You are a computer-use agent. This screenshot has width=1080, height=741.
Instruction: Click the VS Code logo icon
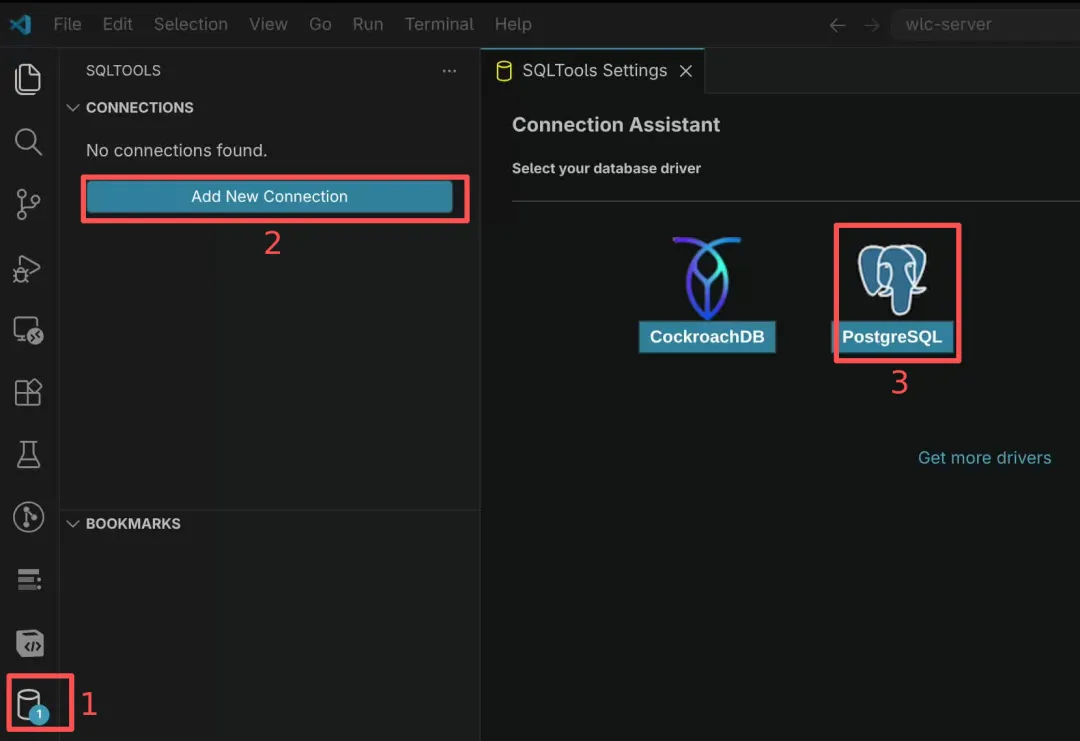tap(21, 24)
